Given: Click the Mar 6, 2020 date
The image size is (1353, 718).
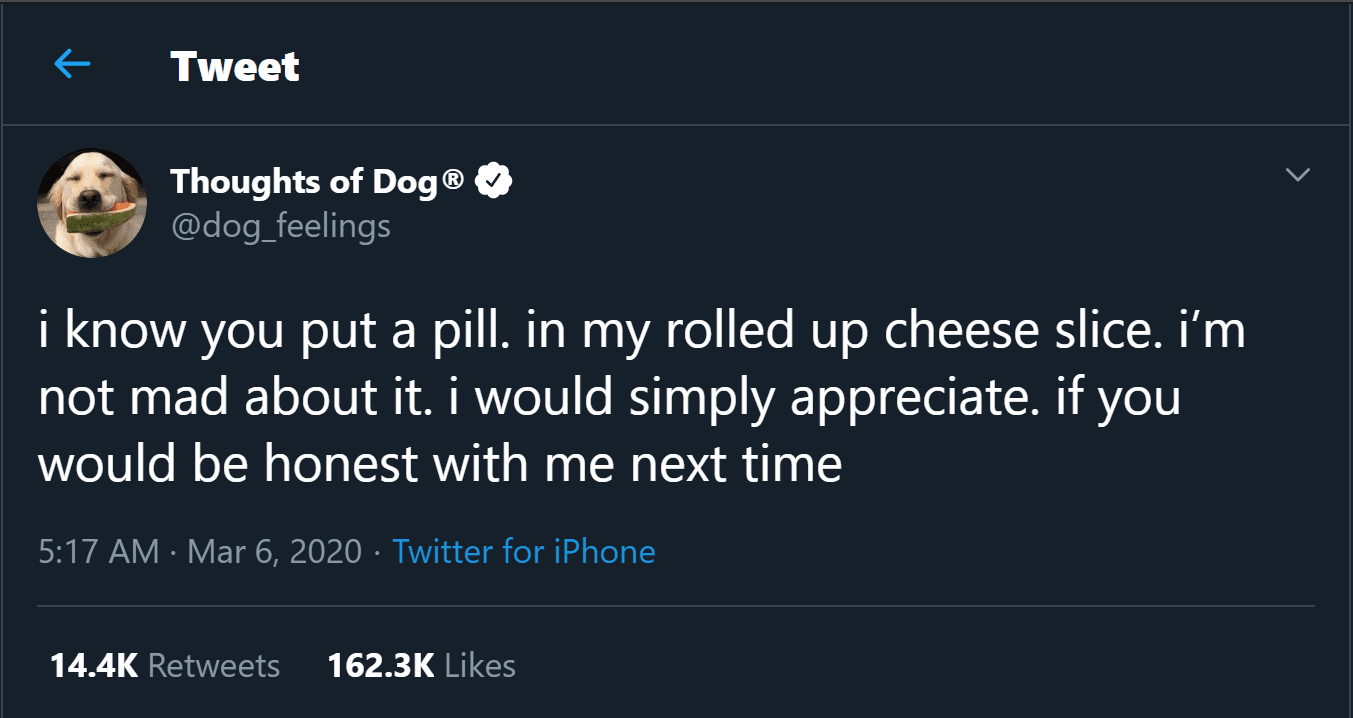Looking at the screenshot, I should [x=274, y=551].
